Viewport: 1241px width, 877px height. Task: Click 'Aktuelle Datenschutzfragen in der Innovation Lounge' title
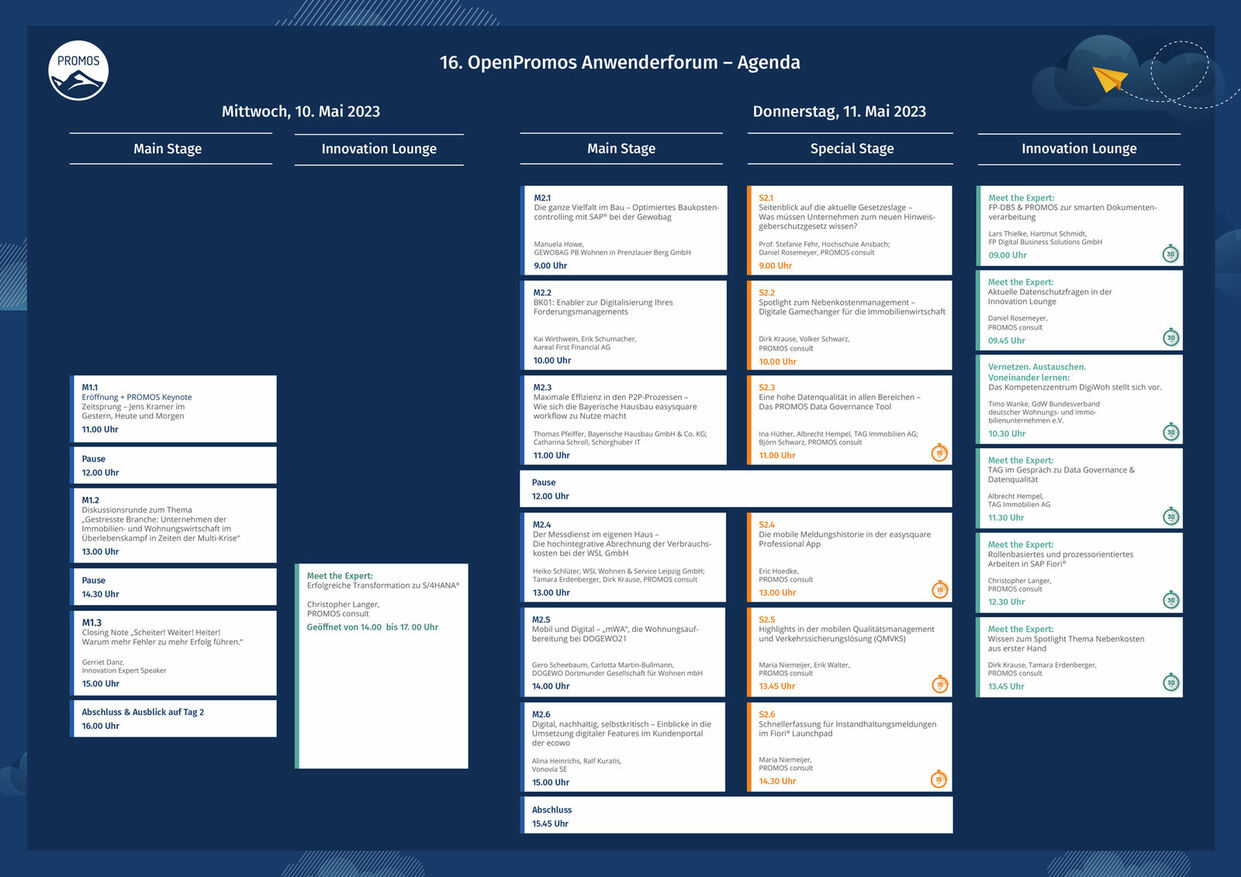(1050, 297)
